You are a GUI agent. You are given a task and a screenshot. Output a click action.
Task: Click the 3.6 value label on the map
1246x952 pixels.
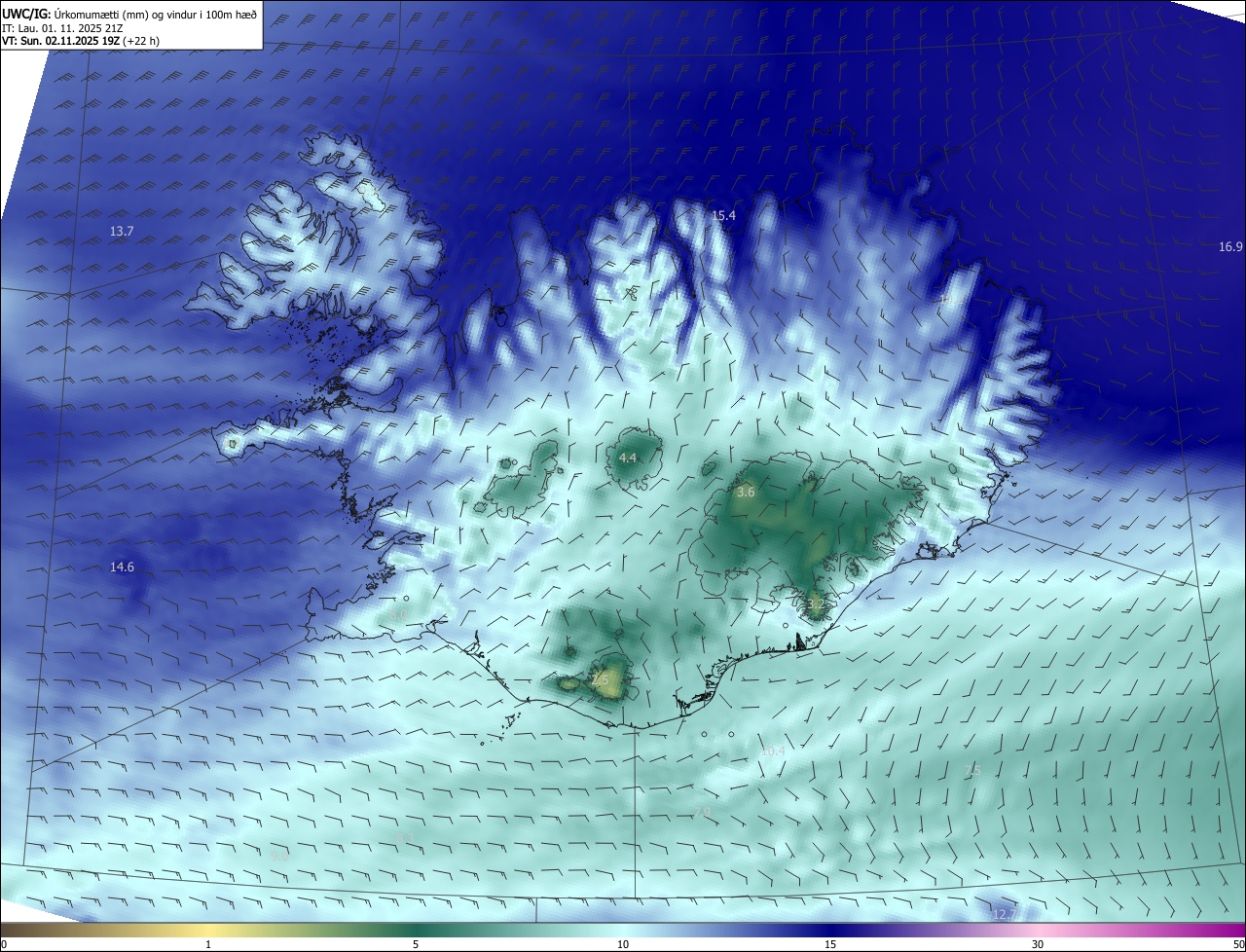pyautogui.click(x=746, y=493)
